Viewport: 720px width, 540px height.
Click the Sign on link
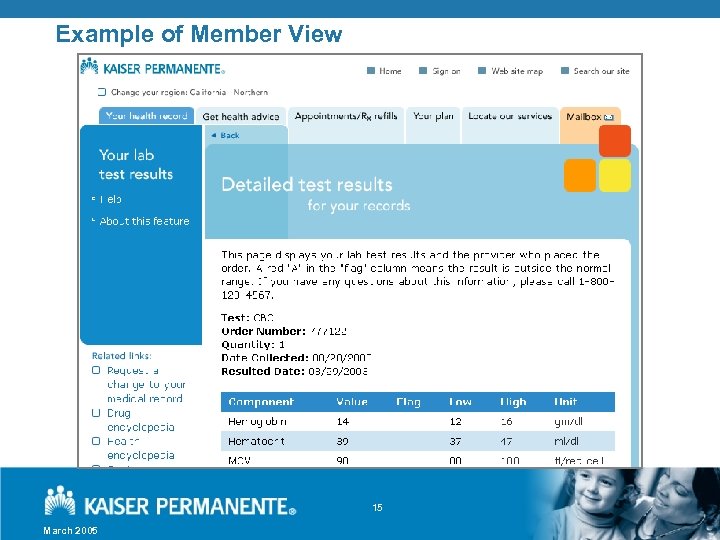click(446, 71)
